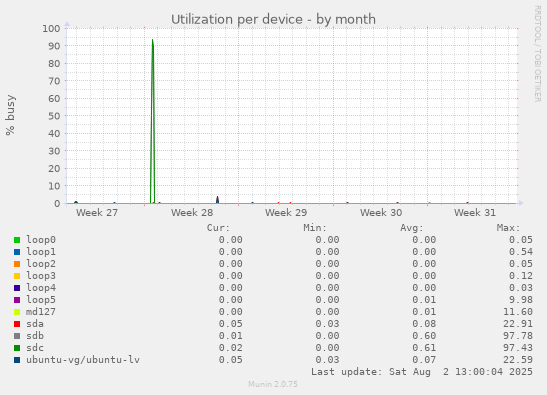This screenshot has height=395, width=547.
Task: Click the sdc max value 97.43
Action: tap(518, 348)
